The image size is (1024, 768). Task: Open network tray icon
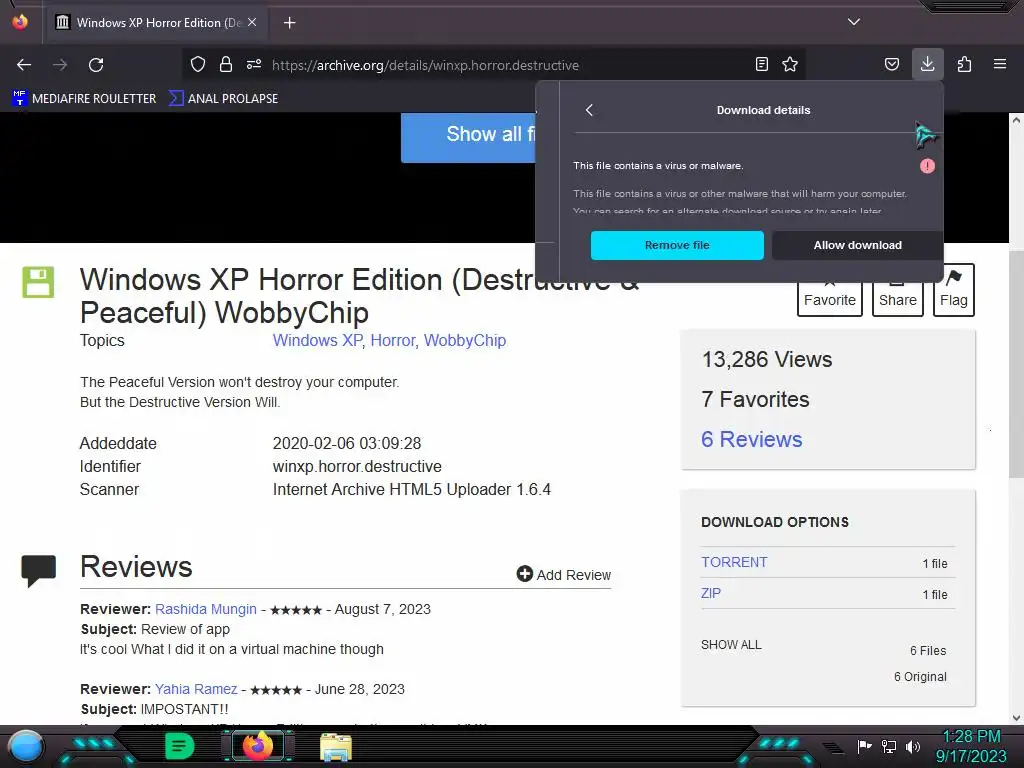tap(889, 746)
